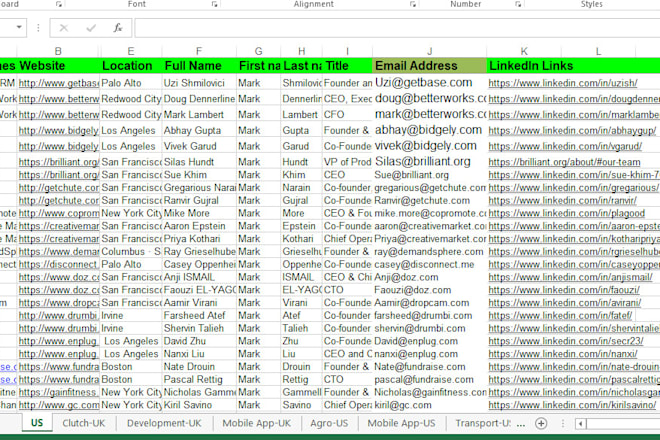660x440 pixels.
Task: Show more sheet tabs via ellipsis
Action: point(521,424)
